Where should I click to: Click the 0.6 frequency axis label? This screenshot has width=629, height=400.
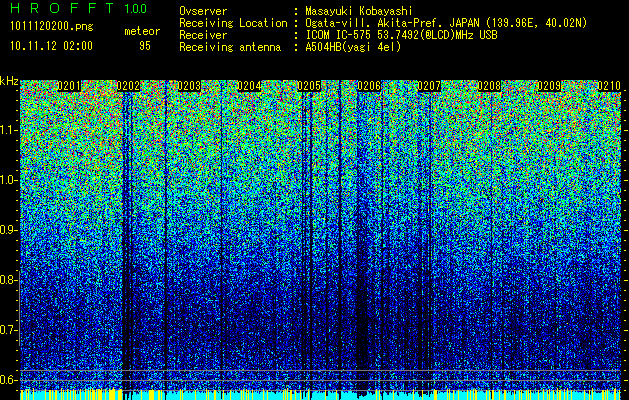pos(8,380)
